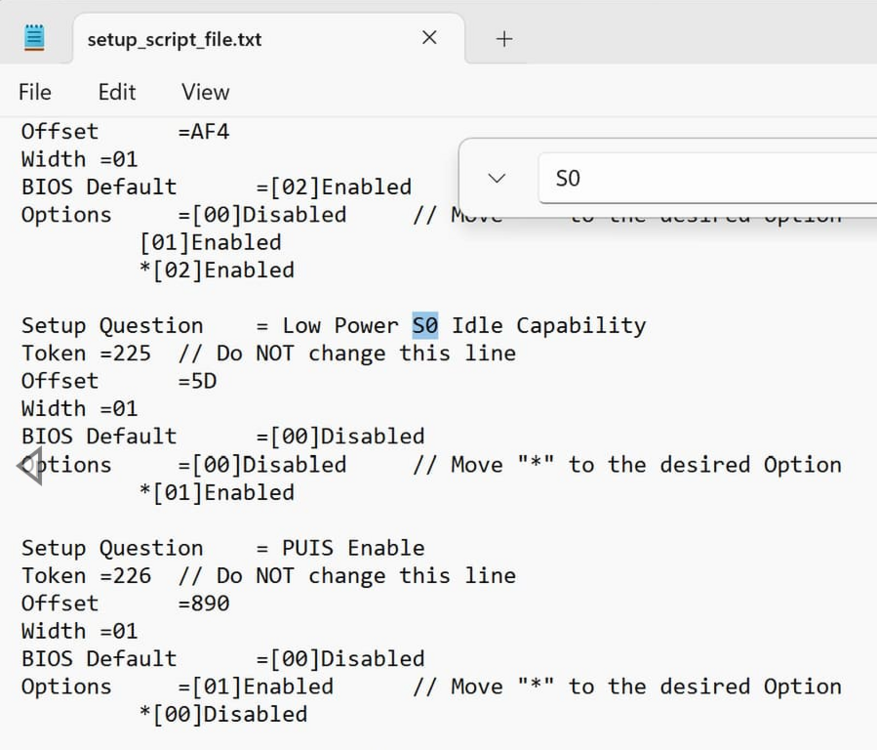This screenshot has width=877, height=750.
Task: Click the Offset =890 line
Action: pyautogui.click(x=125, y=603)
